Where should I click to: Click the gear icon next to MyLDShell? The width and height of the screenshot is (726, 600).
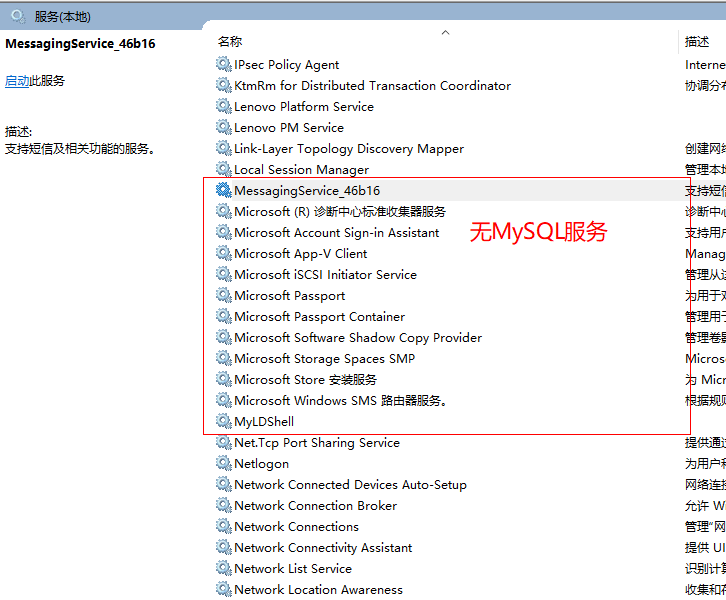[x=223, y=422]
